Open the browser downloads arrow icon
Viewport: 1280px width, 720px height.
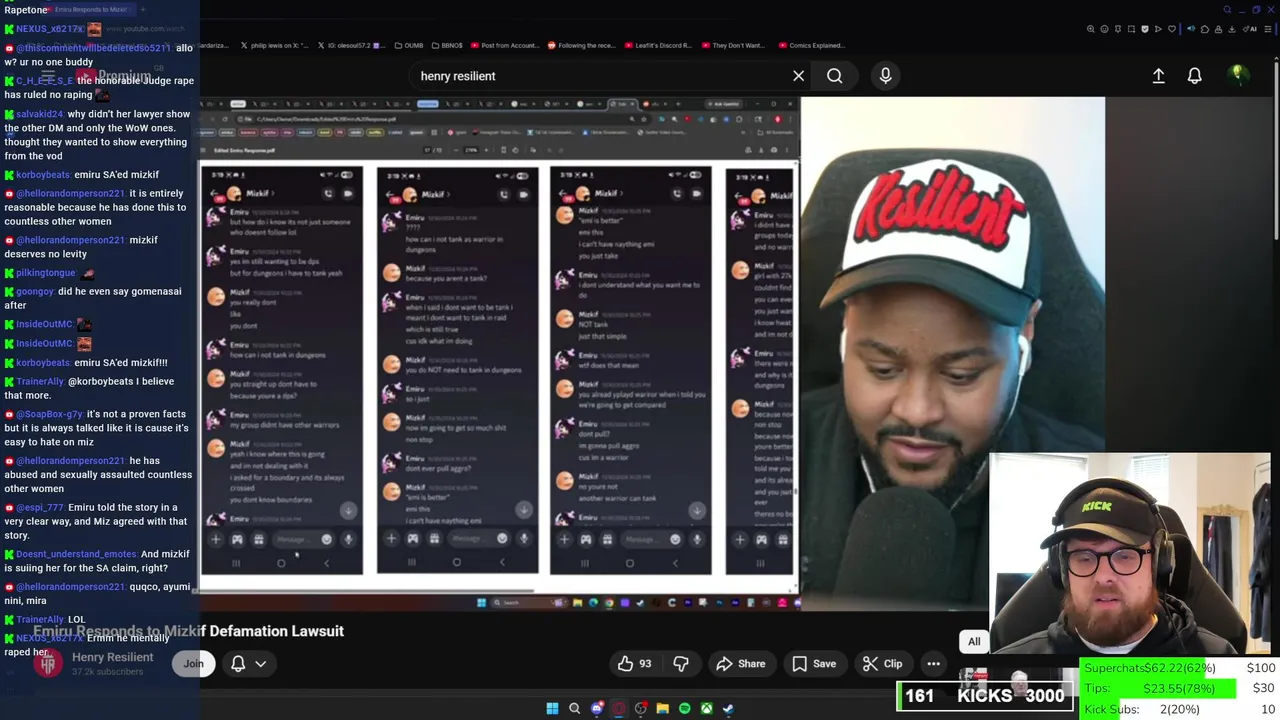[x=1231, y=29]
